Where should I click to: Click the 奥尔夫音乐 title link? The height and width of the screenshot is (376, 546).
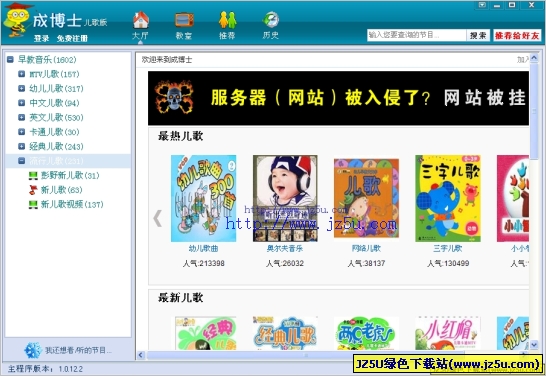tap(285, 249)
